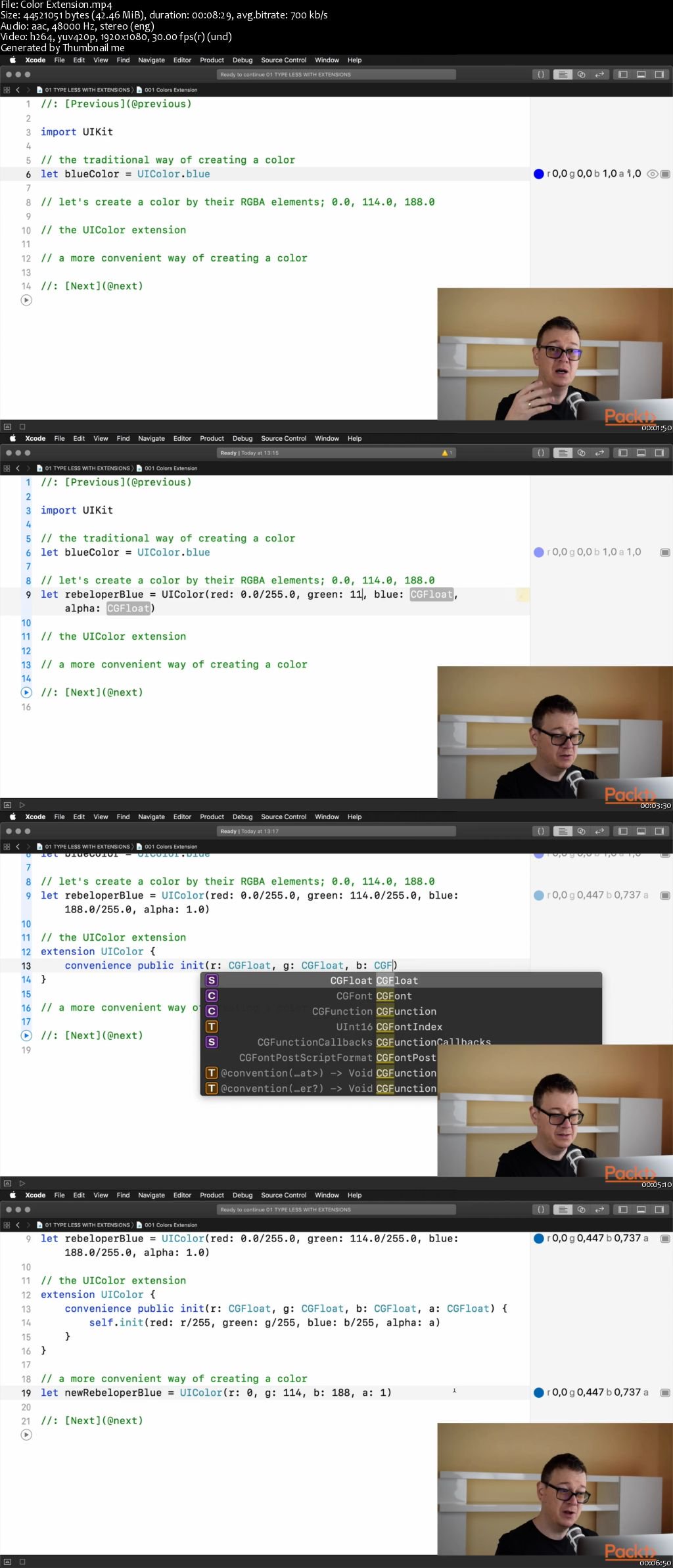Toggle inline result for the newRebeloperBlue line

pos(665,1392)
